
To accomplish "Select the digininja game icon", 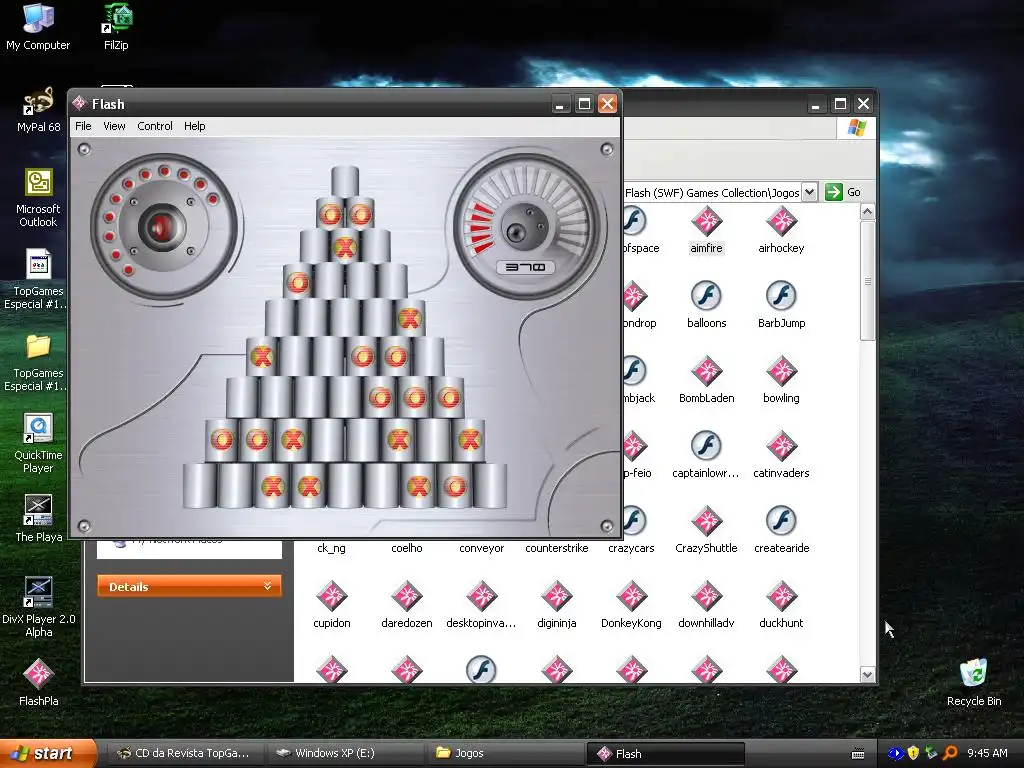I will tap(556, 596).
